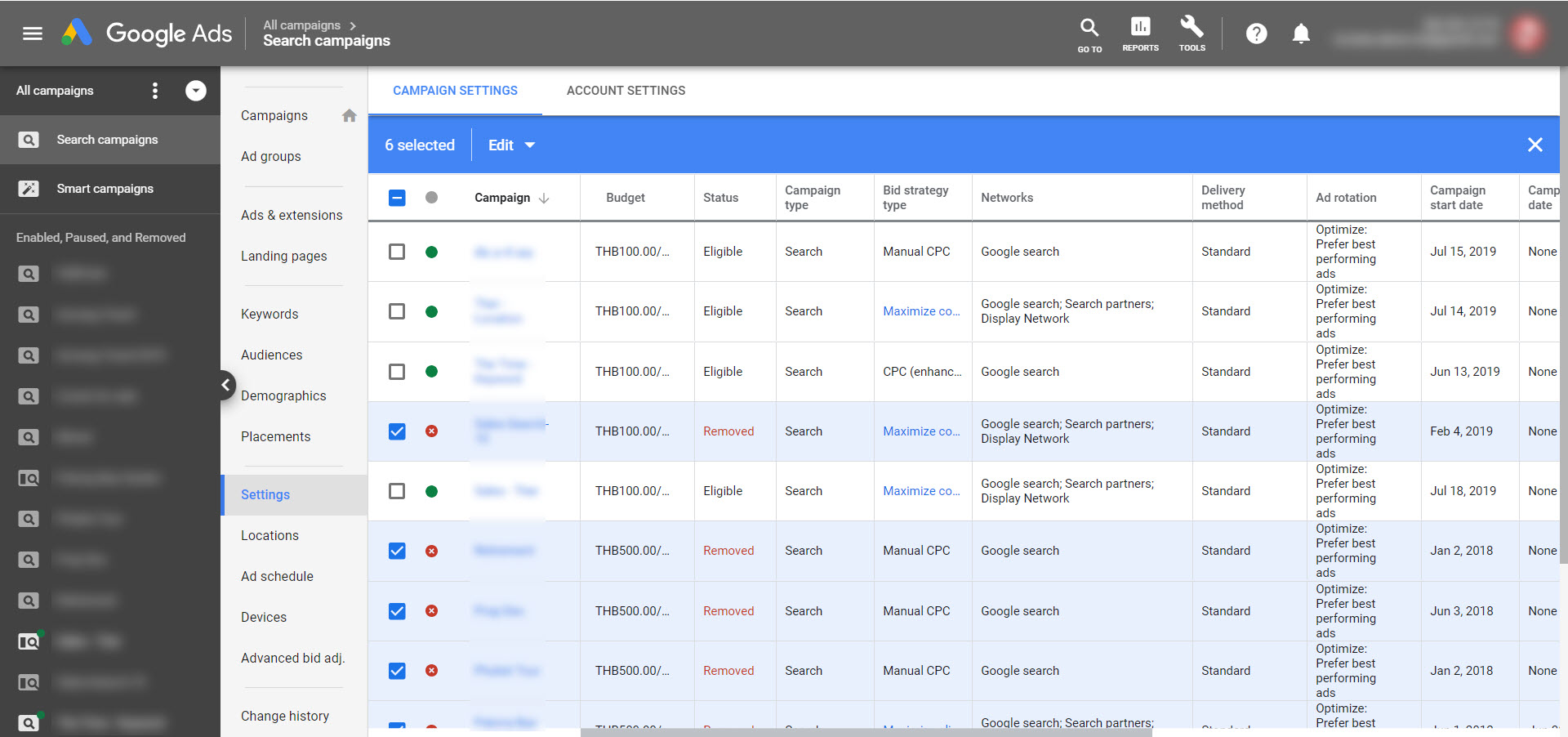
Task: Open Keywords in the page menu
Action: [269, 314]
